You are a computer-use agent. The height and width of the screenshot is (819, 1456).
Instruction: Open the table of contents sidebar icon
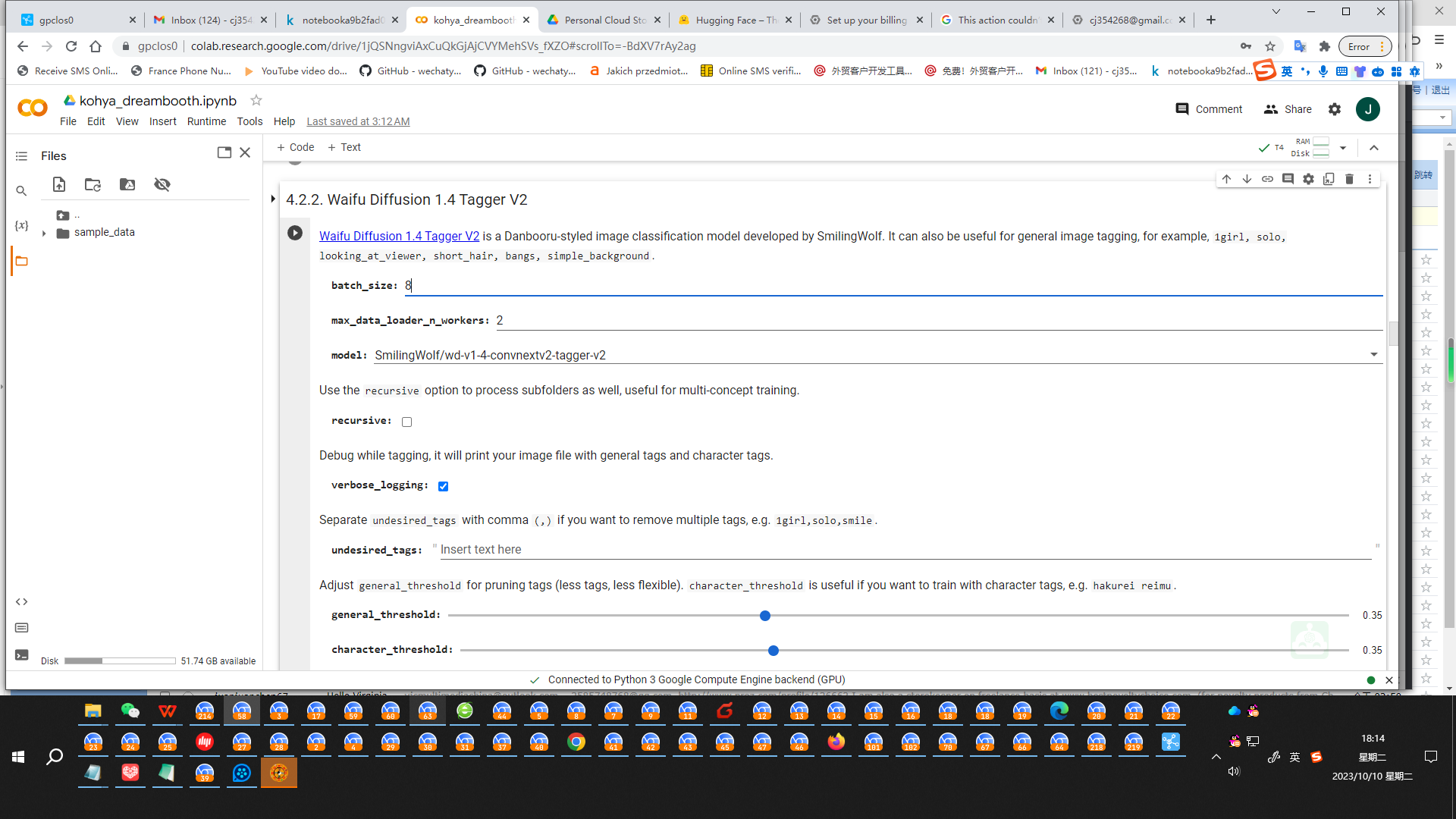(21, 156)
